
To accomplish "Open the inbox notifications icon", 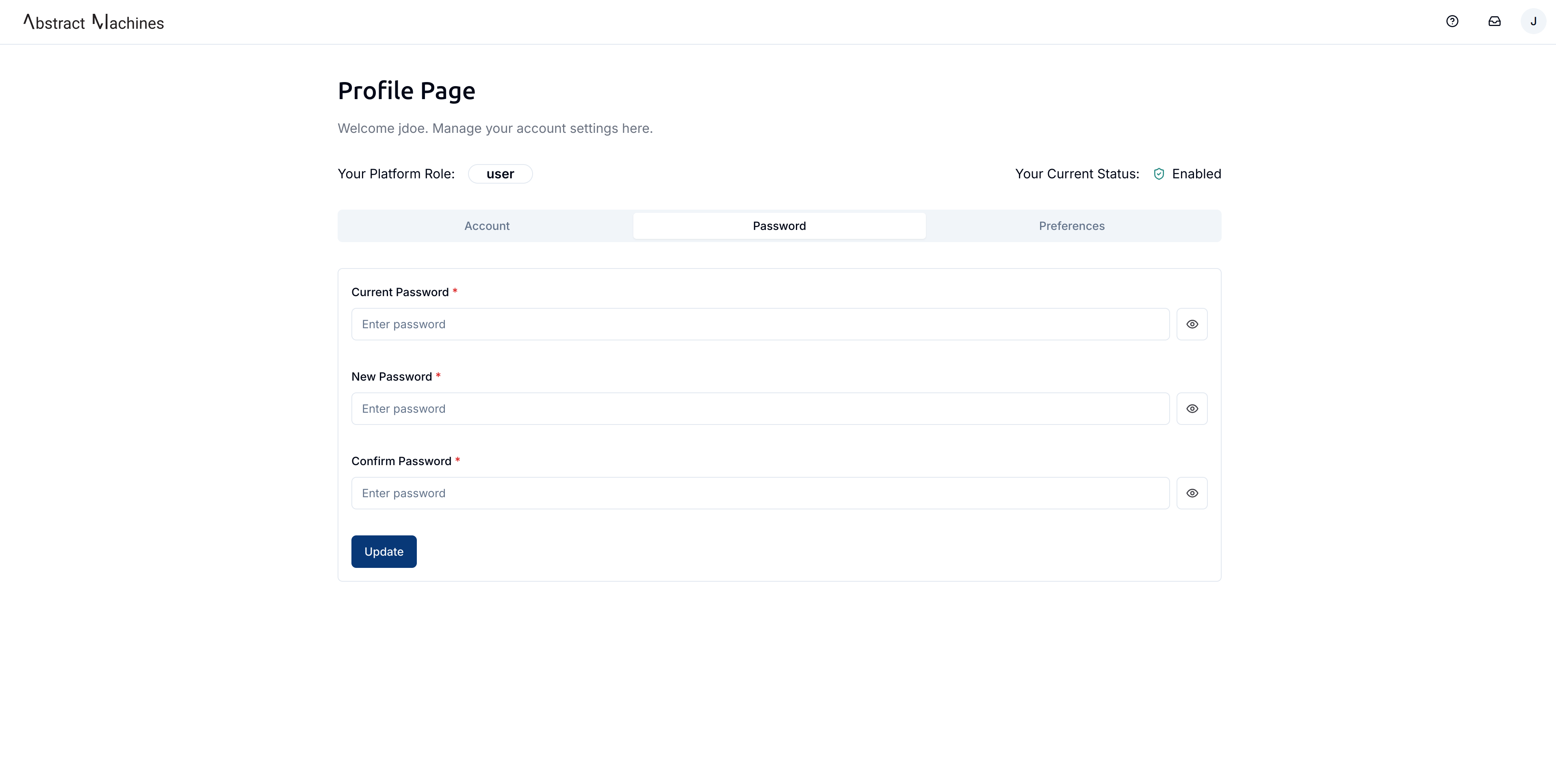I will (x=1494, y=22).
